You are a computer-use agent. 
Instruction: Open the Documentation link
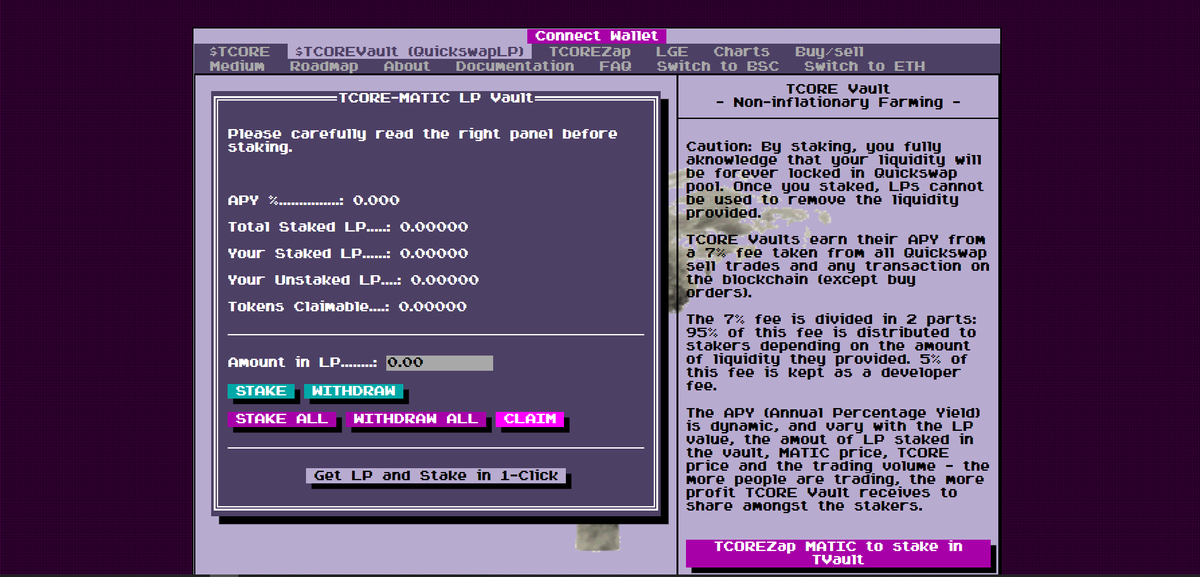tap(515, 66)
